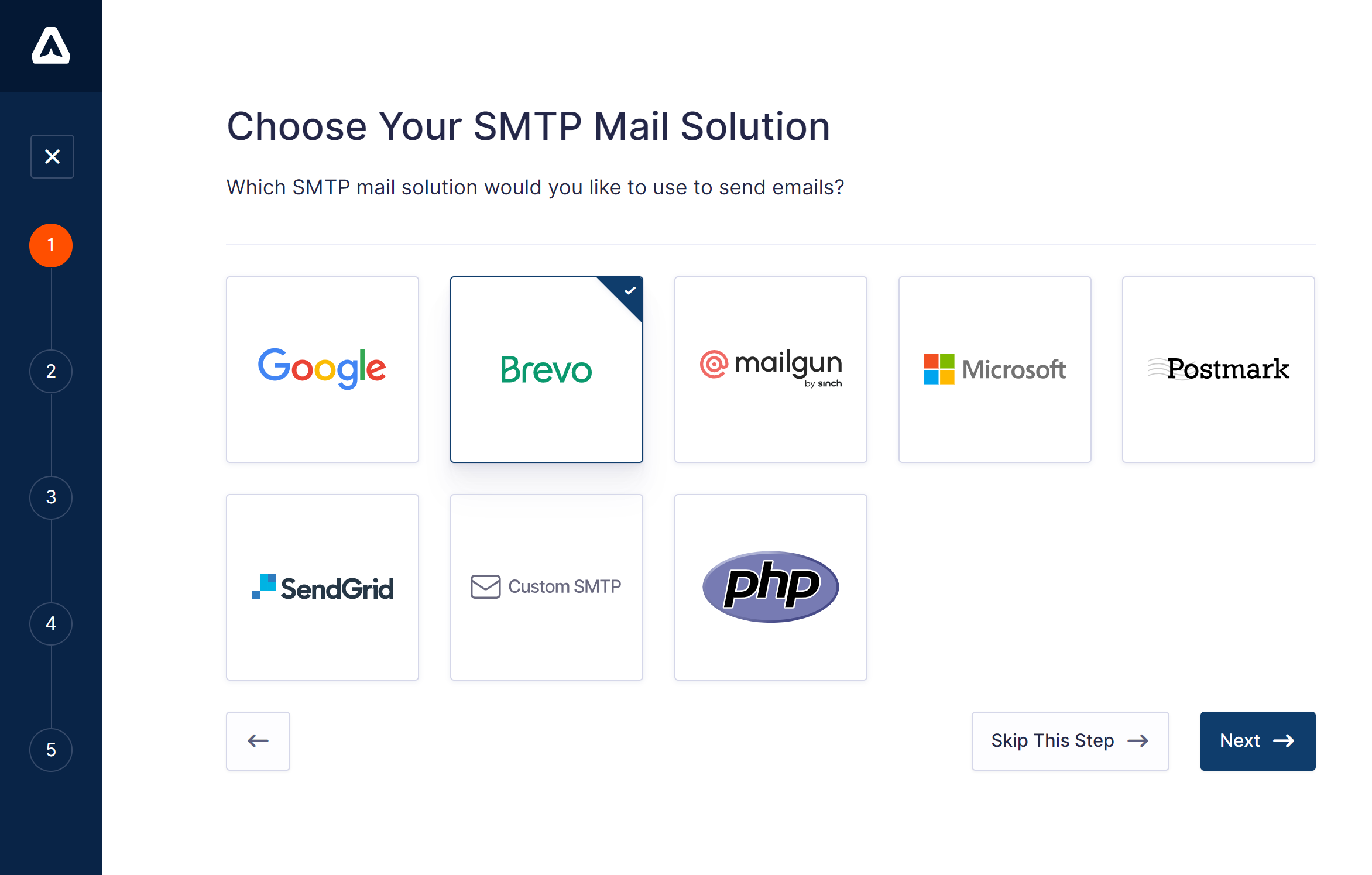
Task: Click the Next button to proceed
Action: pyautogui.click(x=1258, y=740)
